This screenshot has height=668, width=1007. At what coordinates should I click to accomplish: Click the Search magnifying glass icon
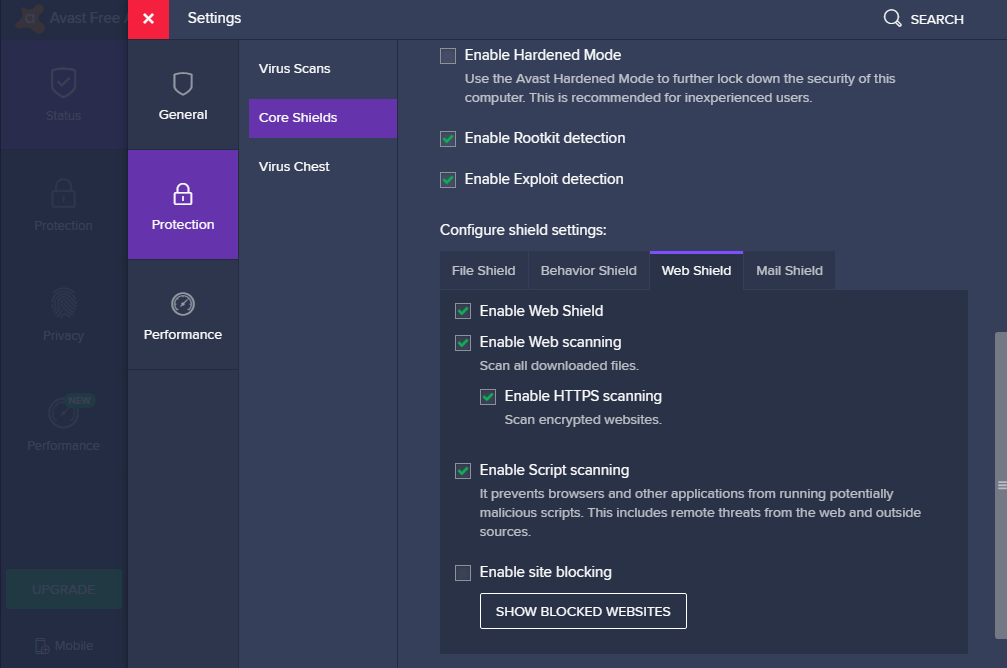point(893,18)
